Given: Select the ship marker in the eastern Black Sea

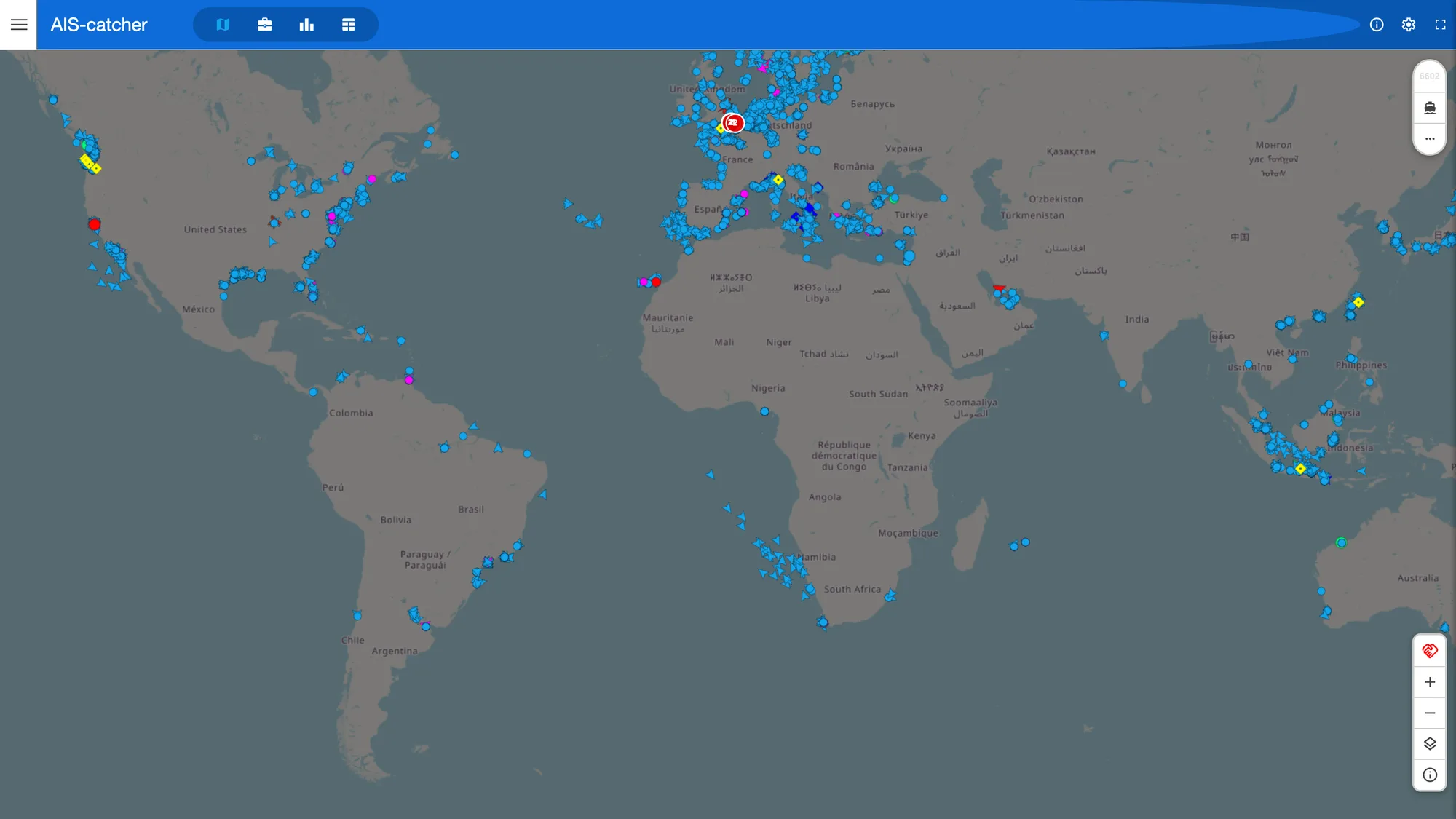Looking at the screenshot, I should (x=943, y=198).
